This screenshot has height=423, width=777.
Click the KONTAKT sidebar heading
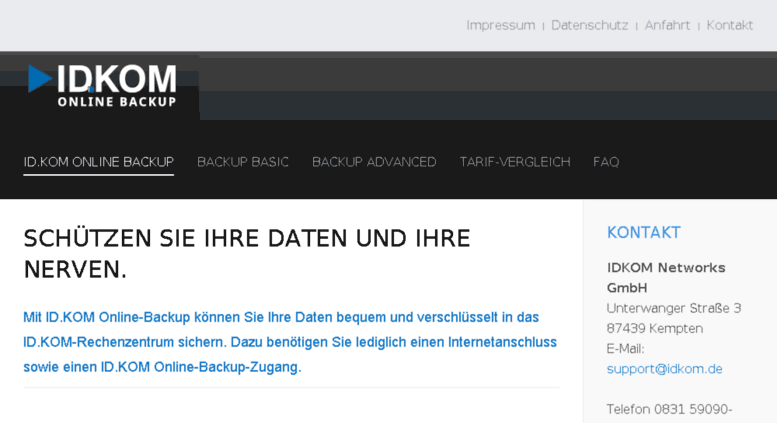(x=644, y=232)
